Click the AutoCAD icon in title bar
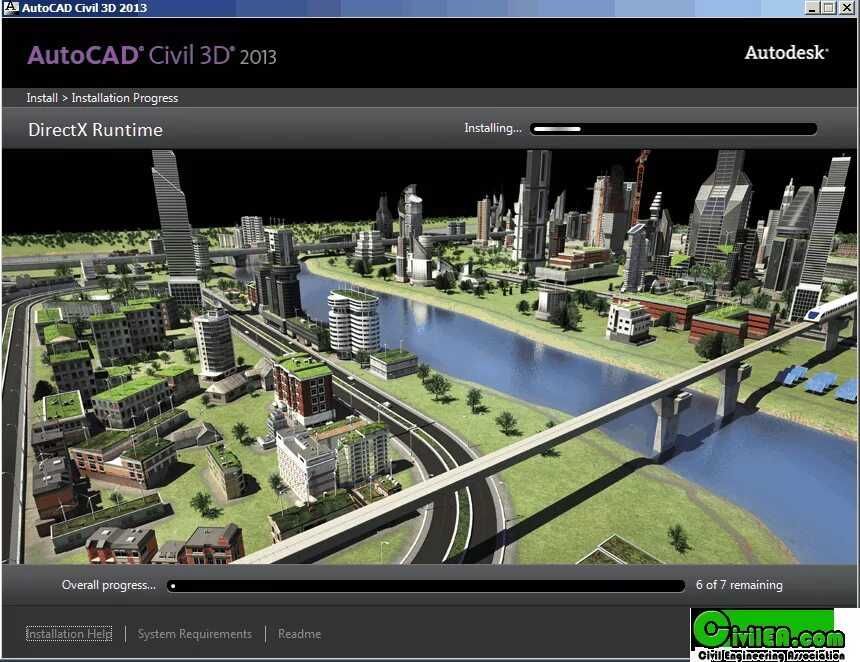The height and width of the screenshot is (662, 860). click(11, 8)
